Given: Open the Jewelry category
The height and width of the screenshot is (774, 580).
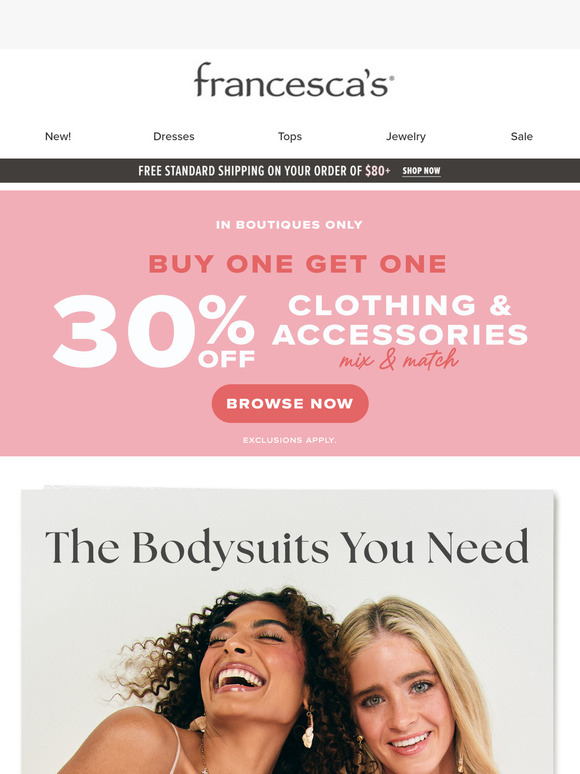Looking at the screenshot, I should pyautogui.click(x=406, y=136).
